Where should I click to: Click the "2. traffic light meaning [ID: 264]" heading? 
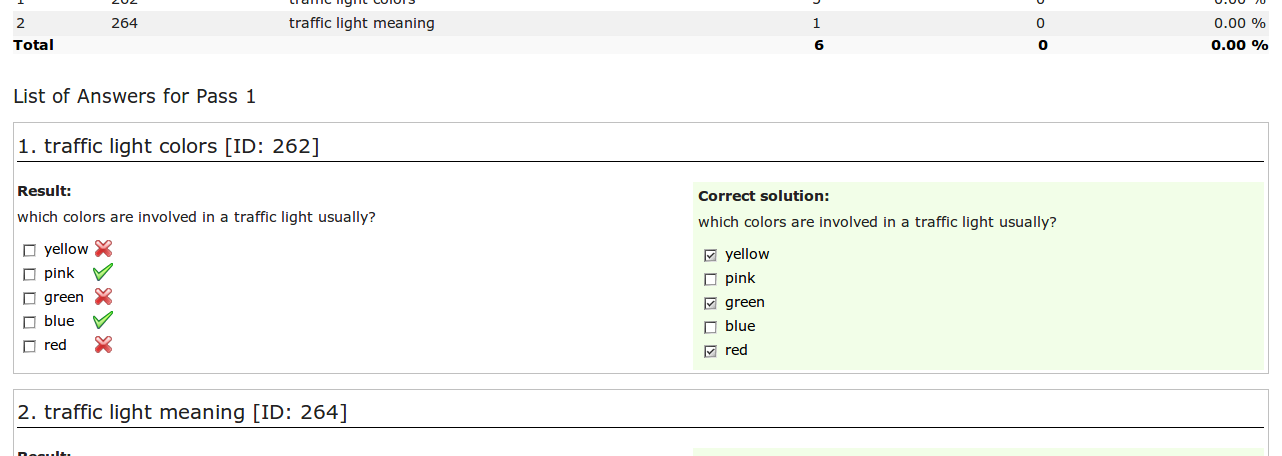click(183, 412)
